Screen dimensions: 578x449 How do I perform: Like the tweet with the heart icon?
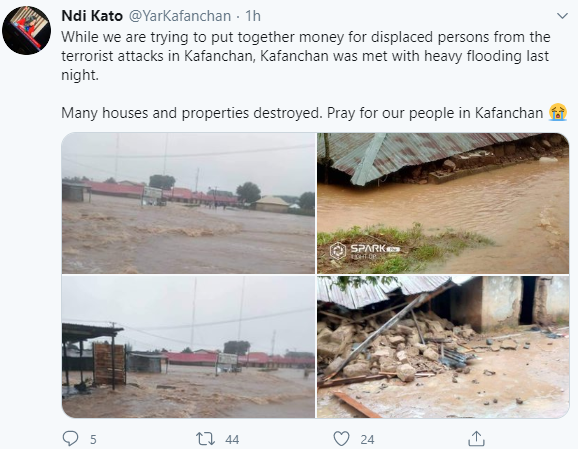click(x=341, y=439)
